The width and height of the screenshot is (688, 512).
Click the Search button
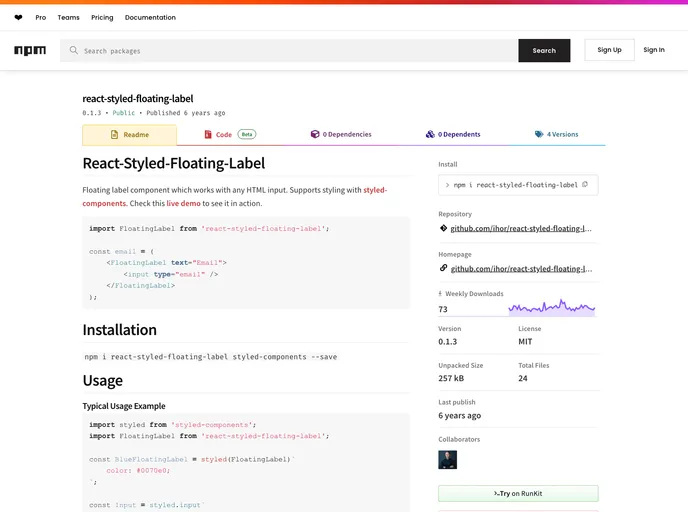pyautogui.click(x=544, y=50)
